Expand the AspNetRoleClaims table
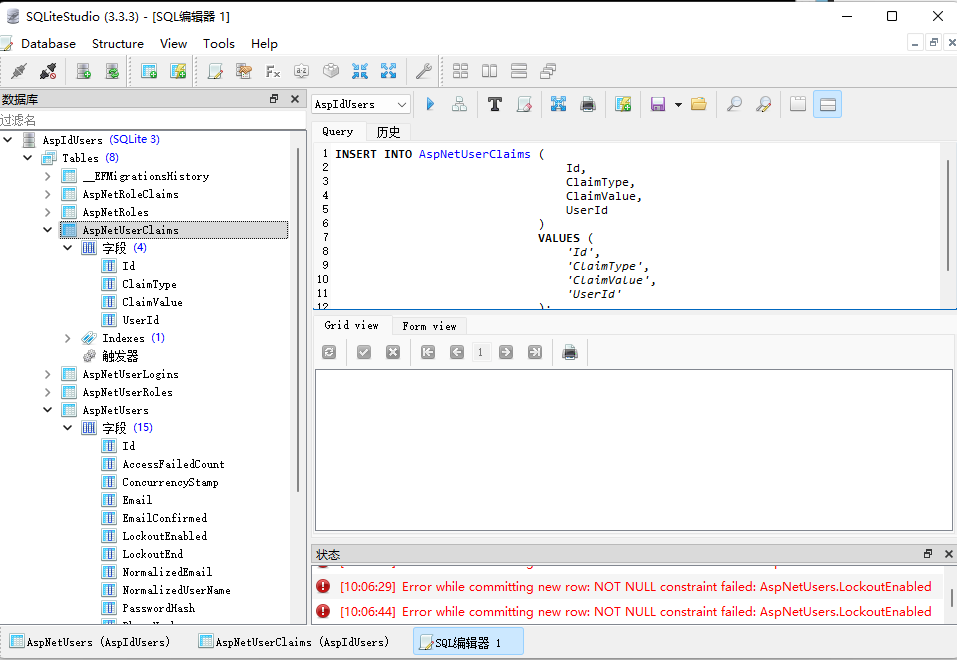The height and width of the screenshot is (660, 957). [48, 194]
